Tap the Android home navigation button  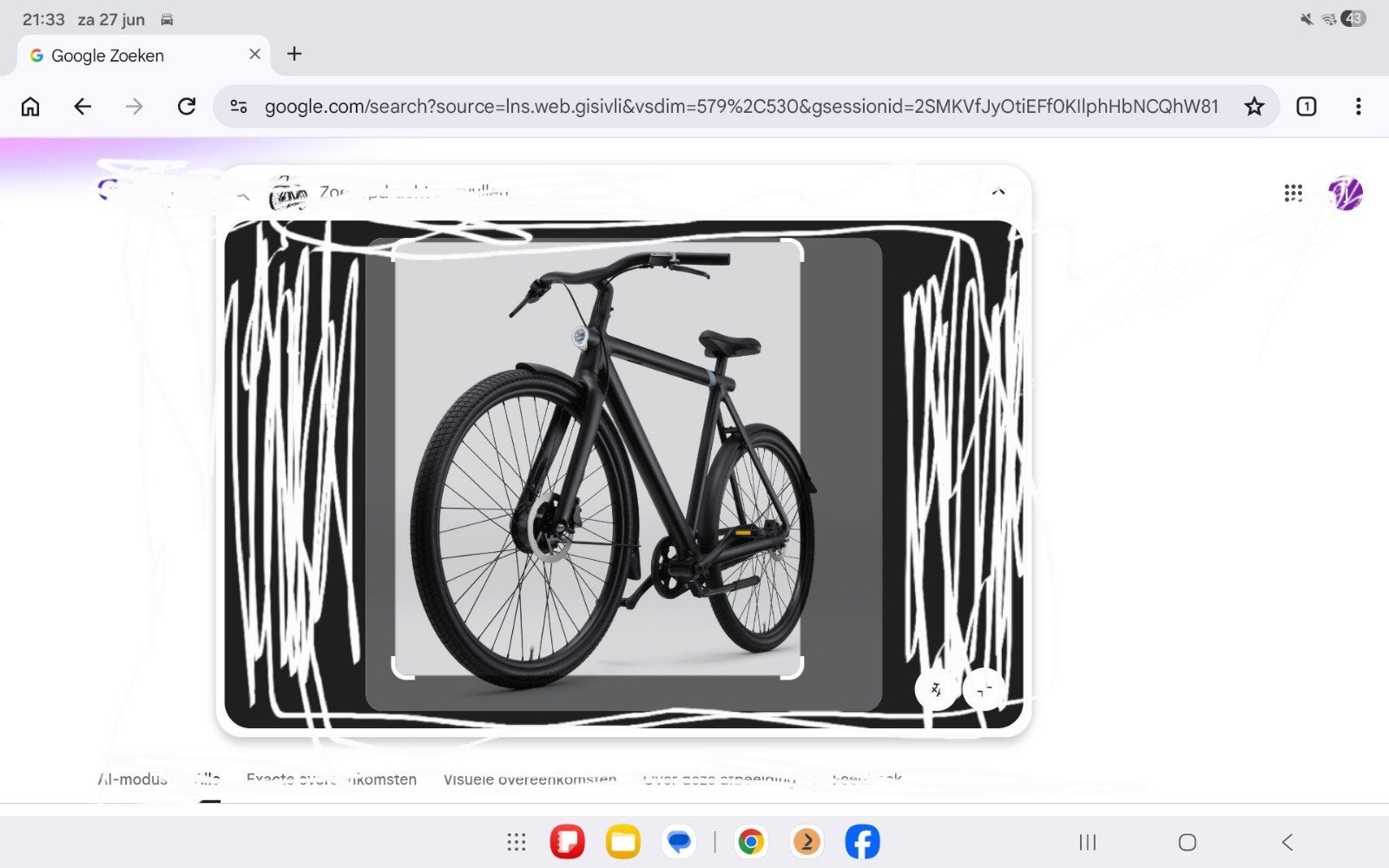[x=1188, y=842]
